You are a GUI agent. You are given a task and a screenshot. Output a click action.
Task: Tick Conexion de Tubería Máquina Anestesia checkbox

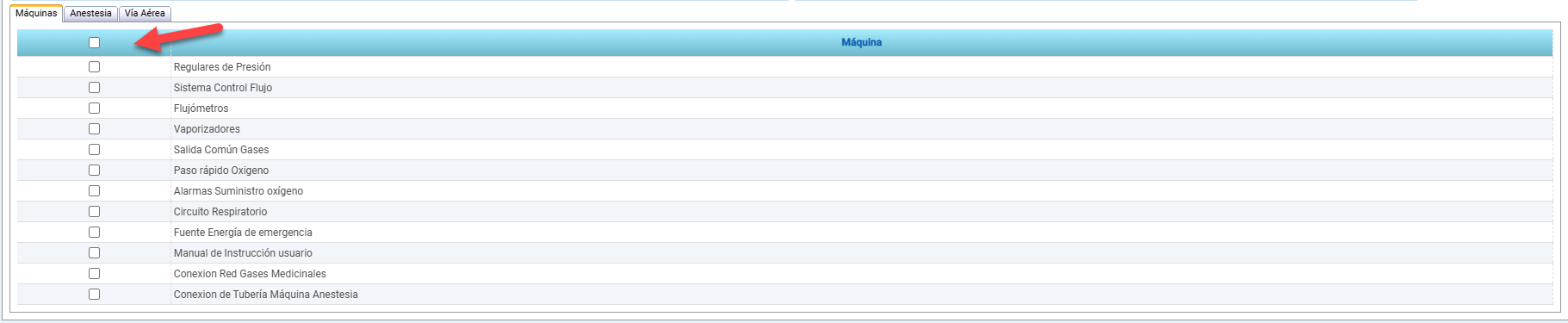[x=94, y=294]
